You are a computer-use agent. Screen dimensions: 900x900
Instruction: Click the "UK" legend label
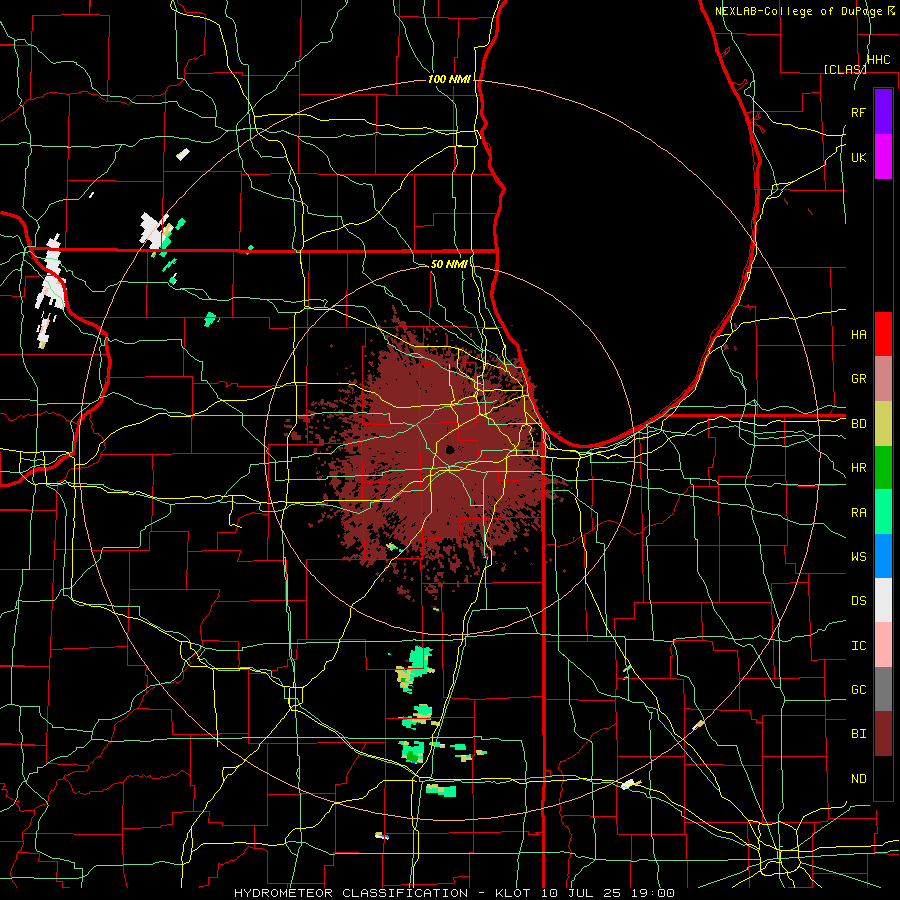858,157
